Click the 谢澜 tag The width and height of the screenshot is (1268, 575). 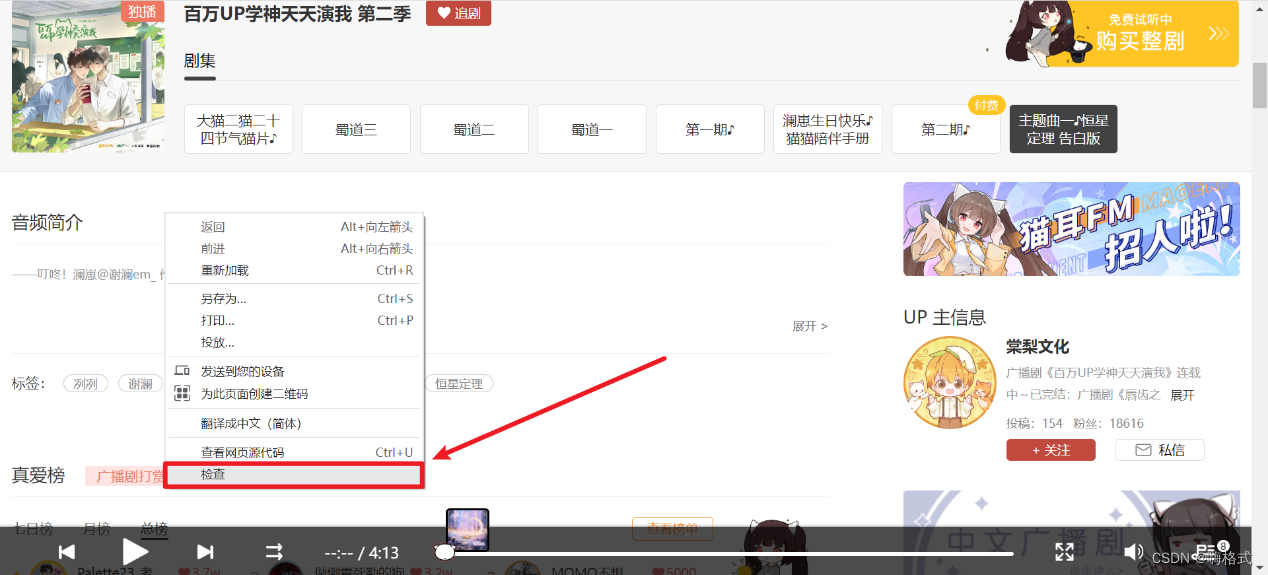pos(140,383)
